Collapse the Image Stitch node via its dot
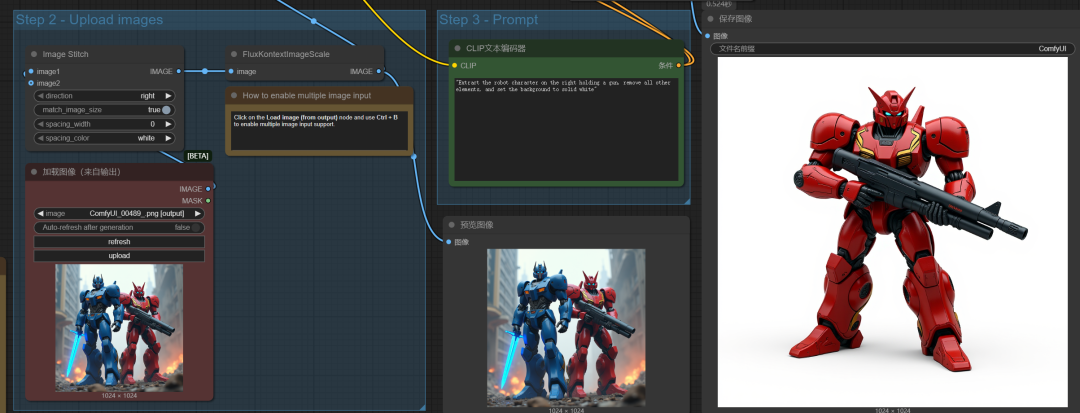 click(x=33, y=54)
